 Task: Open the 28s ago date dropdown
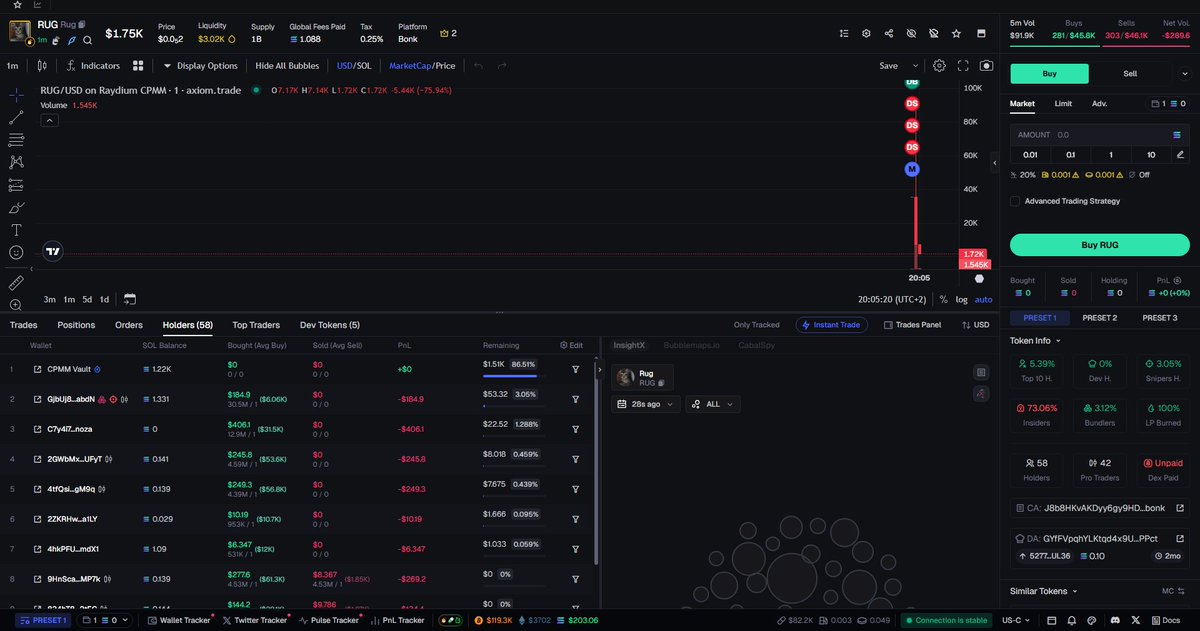(x=646, y=404)
